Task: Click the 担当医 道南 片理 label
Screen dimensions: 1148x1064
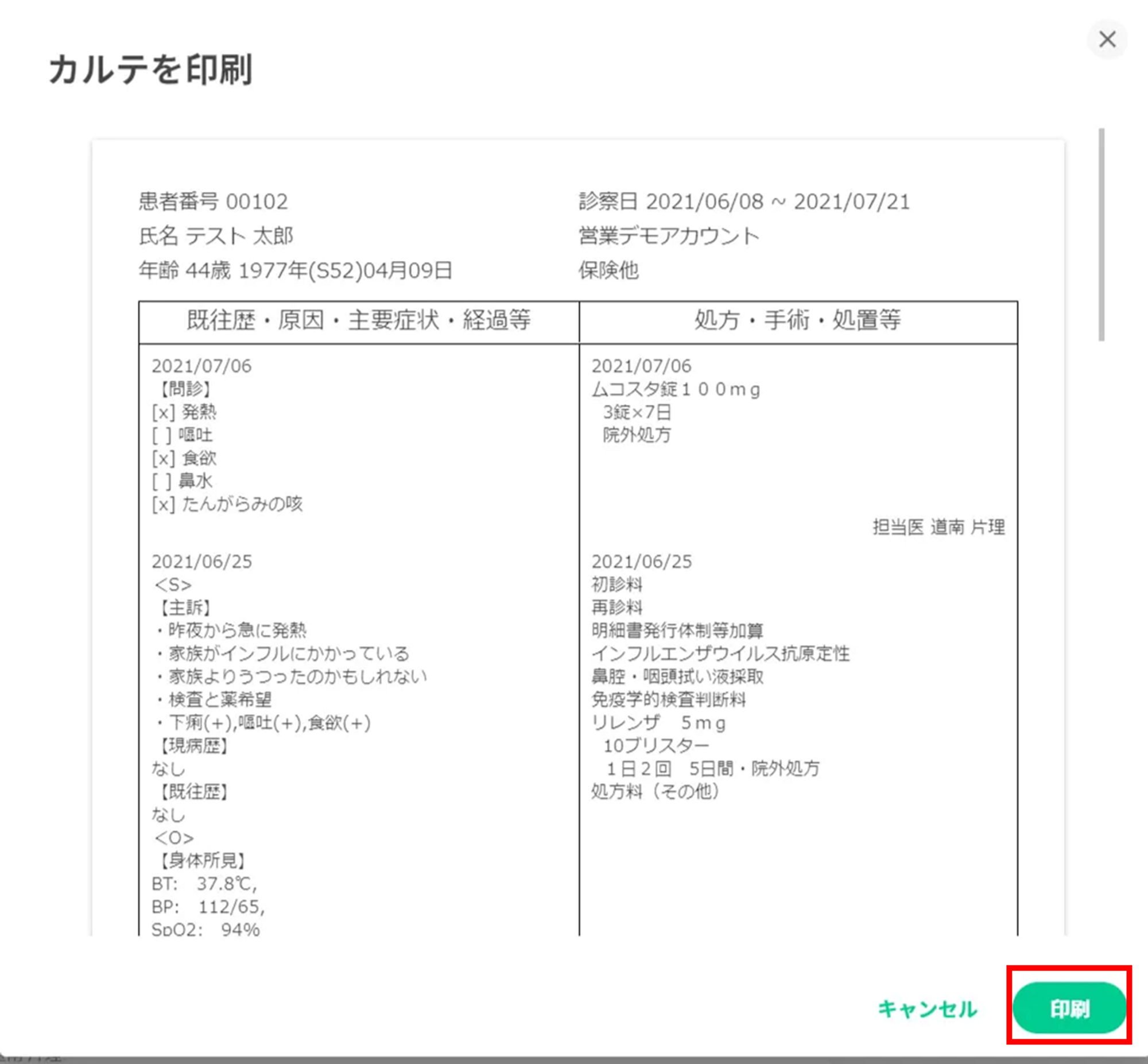Action: (938, 526)
